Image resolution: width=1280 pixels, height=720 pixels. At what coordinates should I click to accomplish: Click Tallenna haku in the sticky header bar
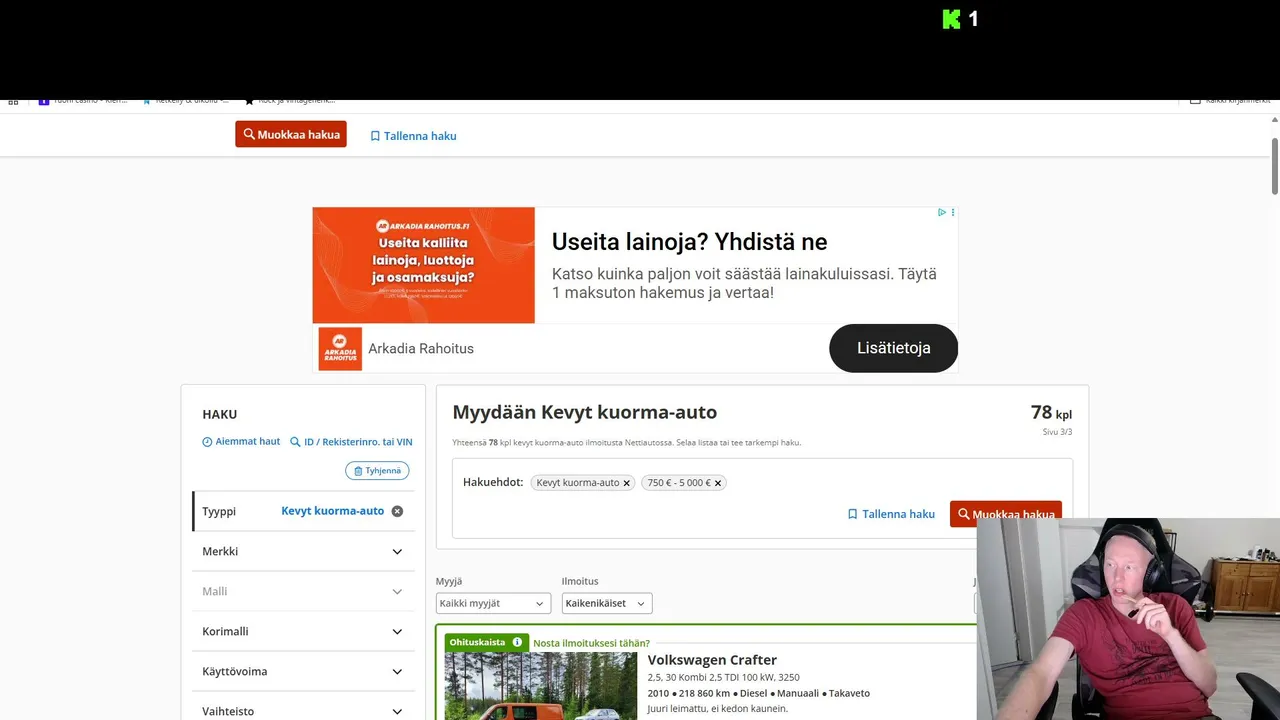413,136
